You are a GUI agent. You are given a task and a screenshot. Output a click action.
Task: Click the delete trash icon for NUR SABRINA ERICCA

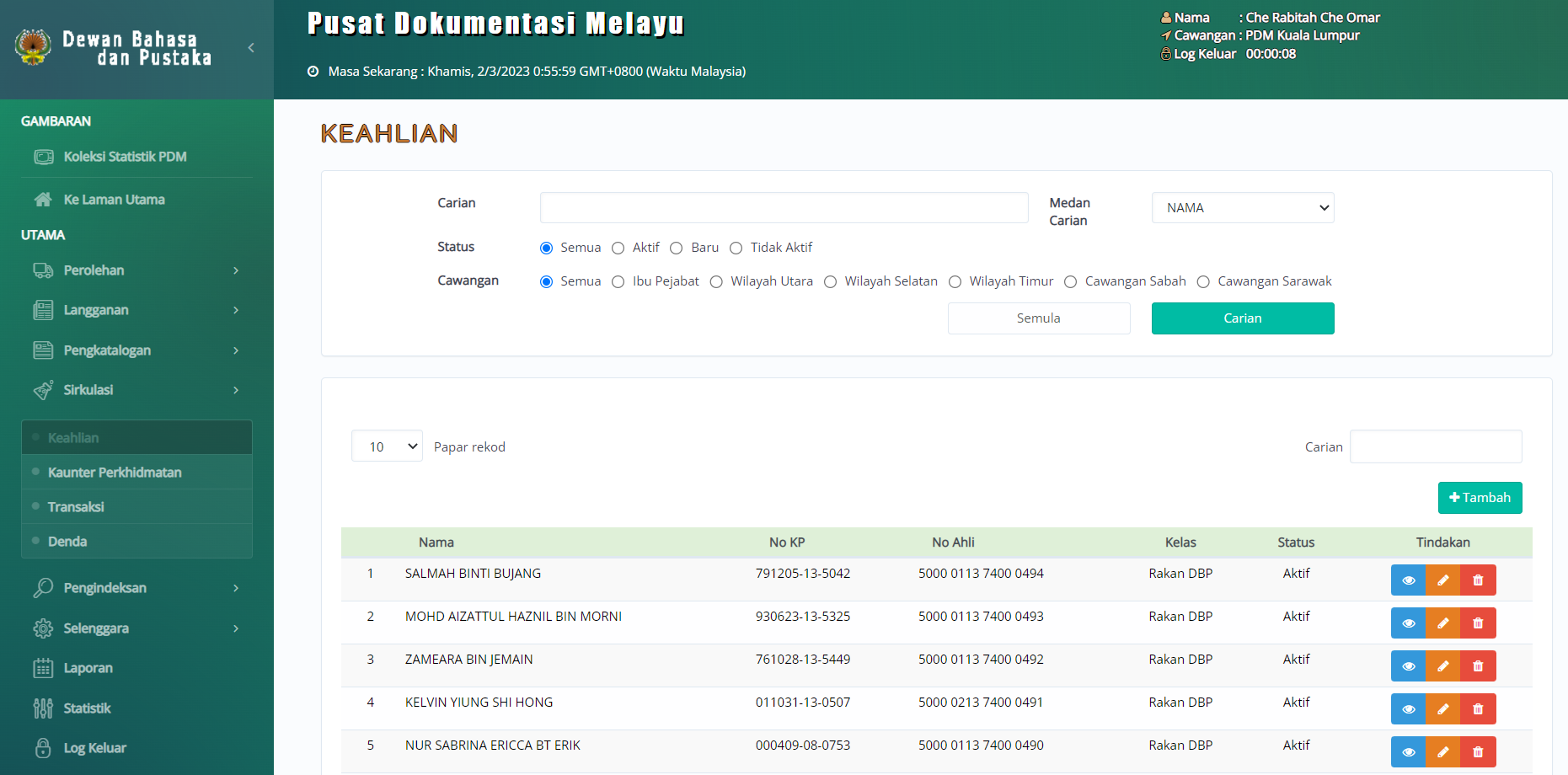[1478, 752]
